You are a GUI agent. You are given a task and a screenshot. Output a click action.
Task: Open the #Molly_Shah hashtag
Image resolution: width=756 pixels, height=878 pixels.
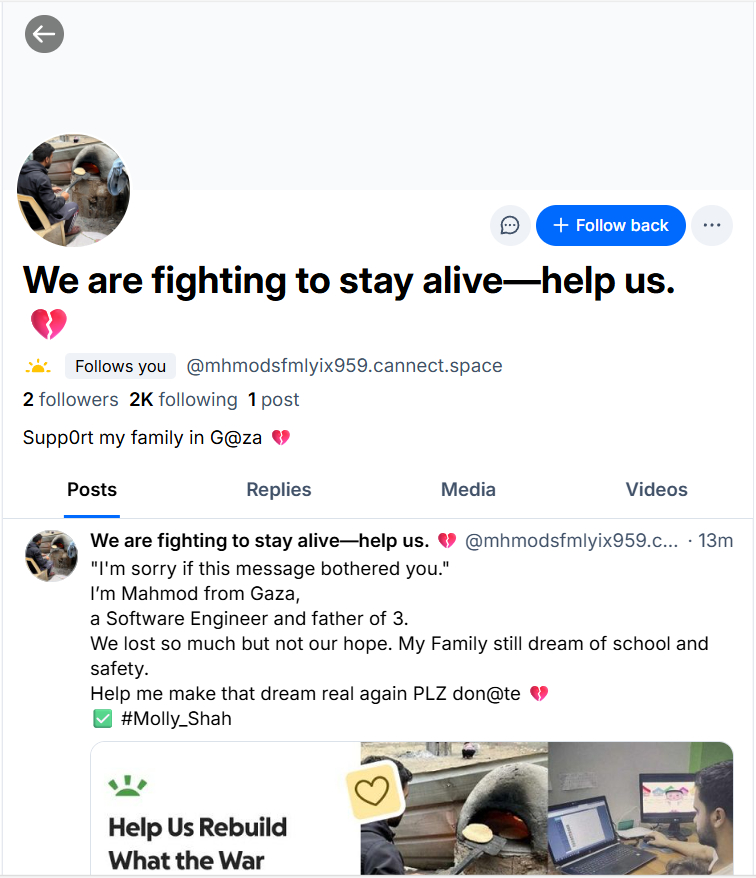176,718
